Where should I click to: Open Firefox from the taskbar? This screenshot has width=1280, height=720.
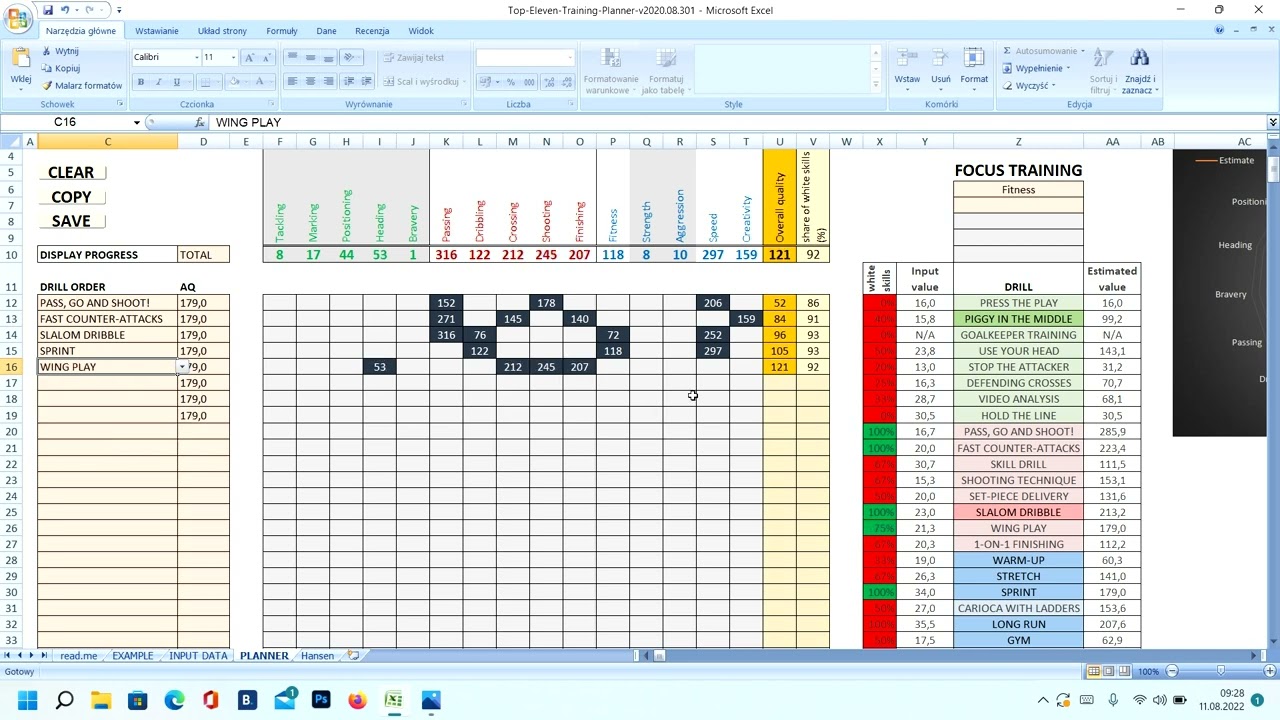357,700
